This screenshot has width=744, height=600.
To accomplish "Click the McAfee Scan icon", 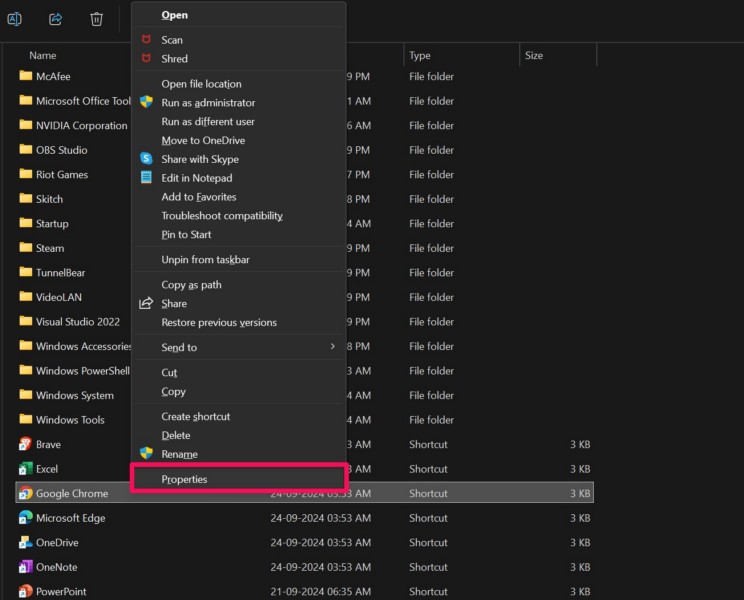I will click(x=146, y=40).
